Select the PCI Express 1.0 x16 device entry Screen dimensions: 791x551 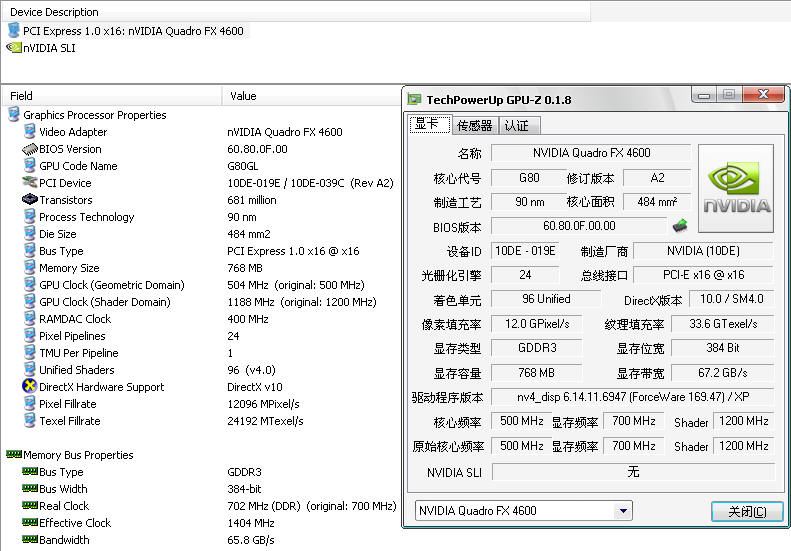pyautogui.click(x=133, y=31)
